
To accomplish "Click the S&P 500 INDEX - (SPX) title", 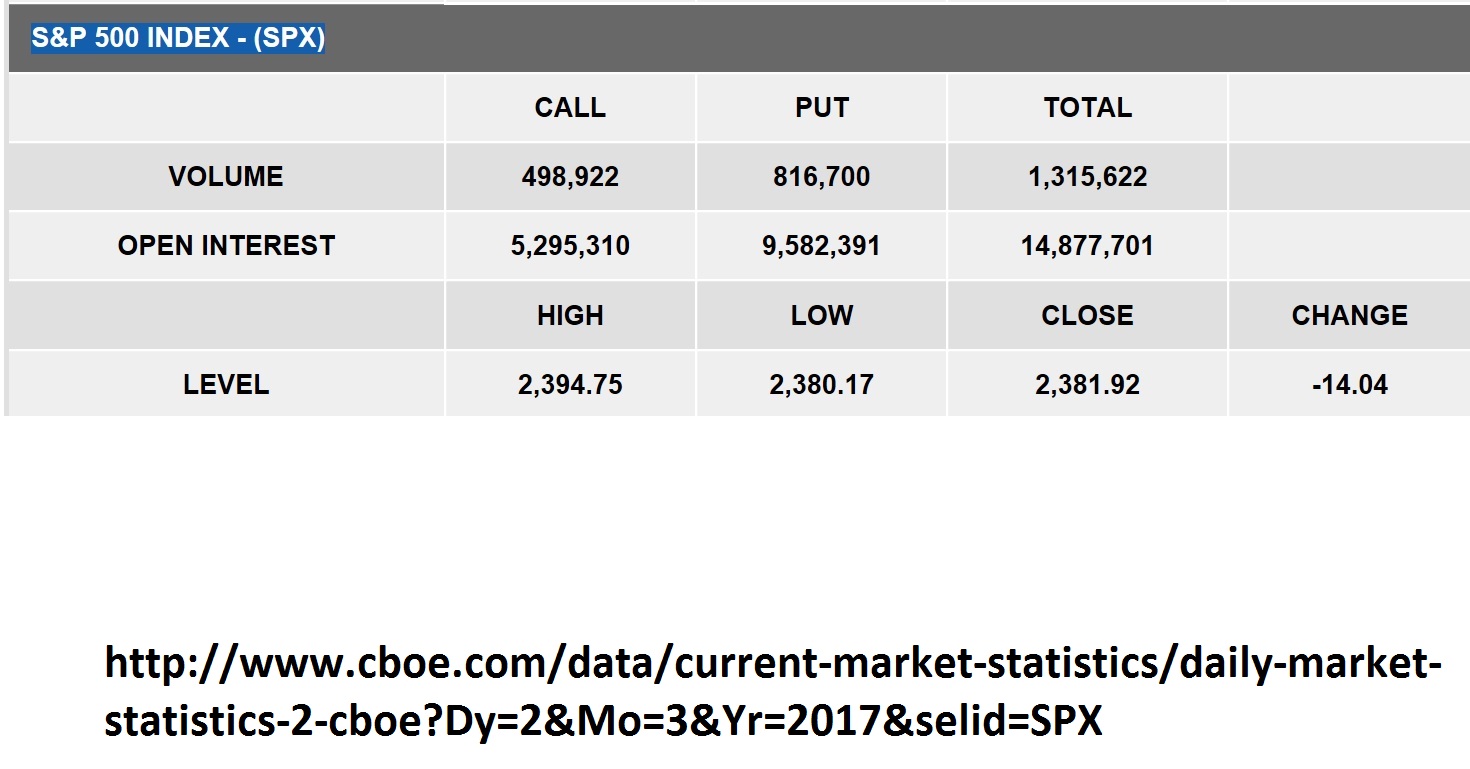I will pos(178,39).
